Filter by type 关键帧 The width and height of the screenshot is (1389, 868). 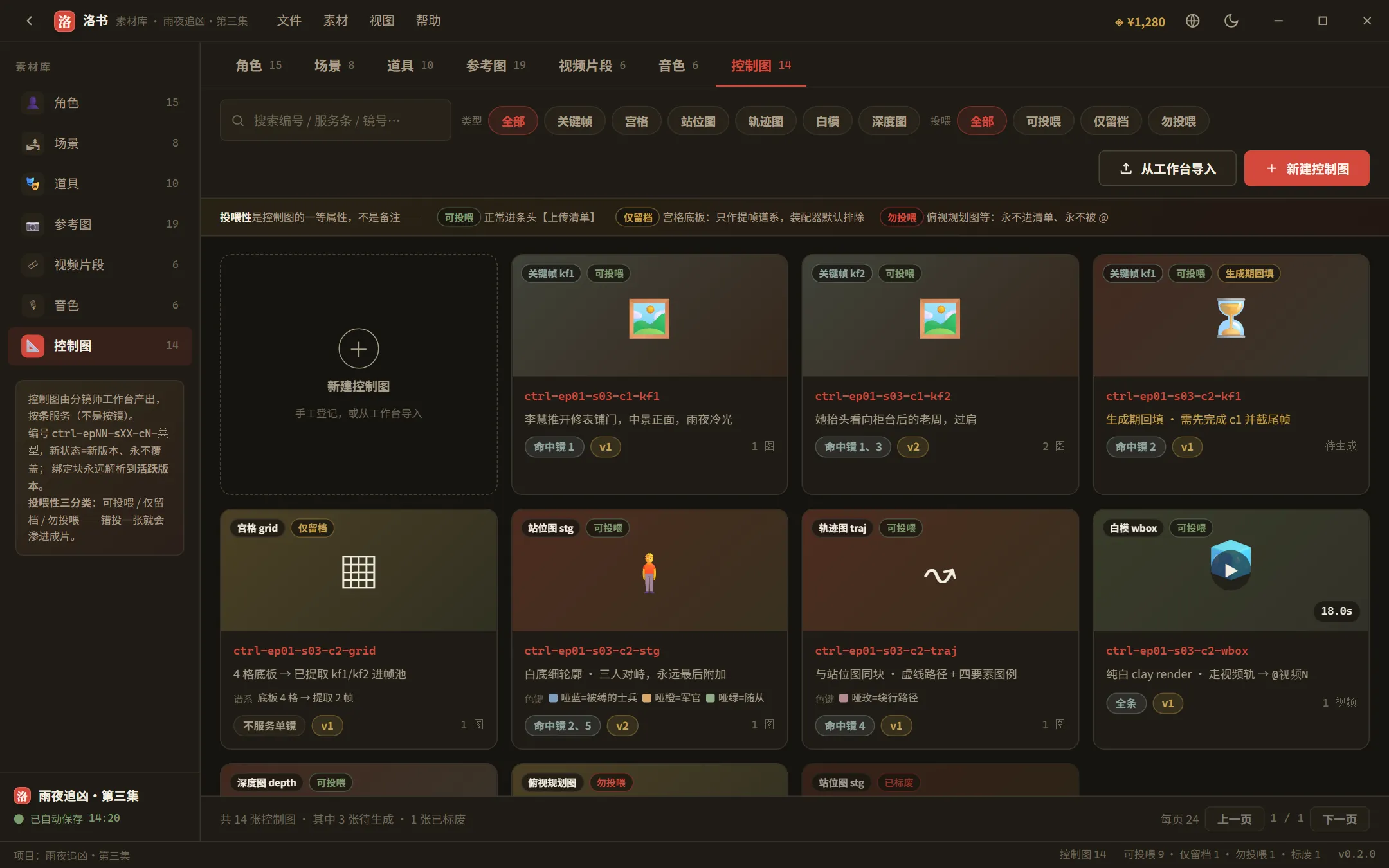coord(574,121)
